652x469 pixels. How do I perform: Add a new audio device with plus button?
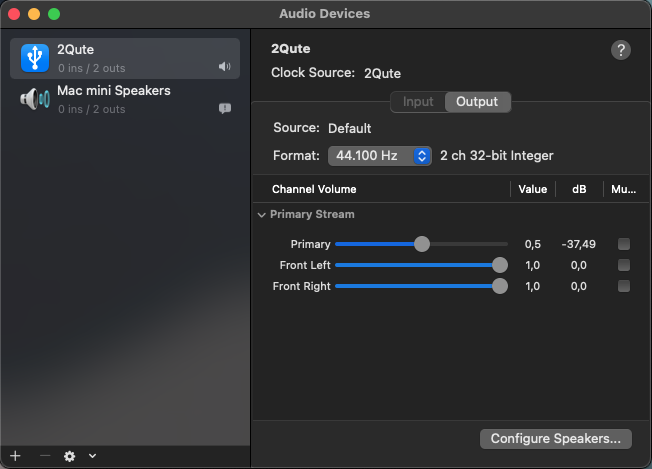[x=15, y=456]
